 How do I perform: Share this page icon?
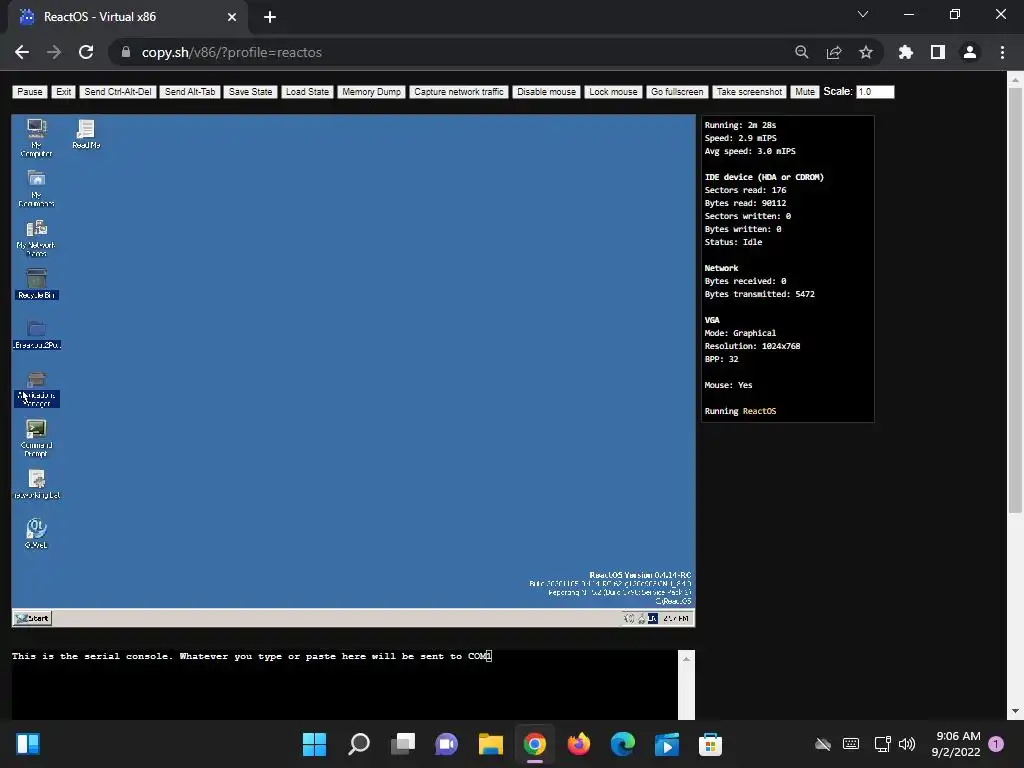point(834,52)
